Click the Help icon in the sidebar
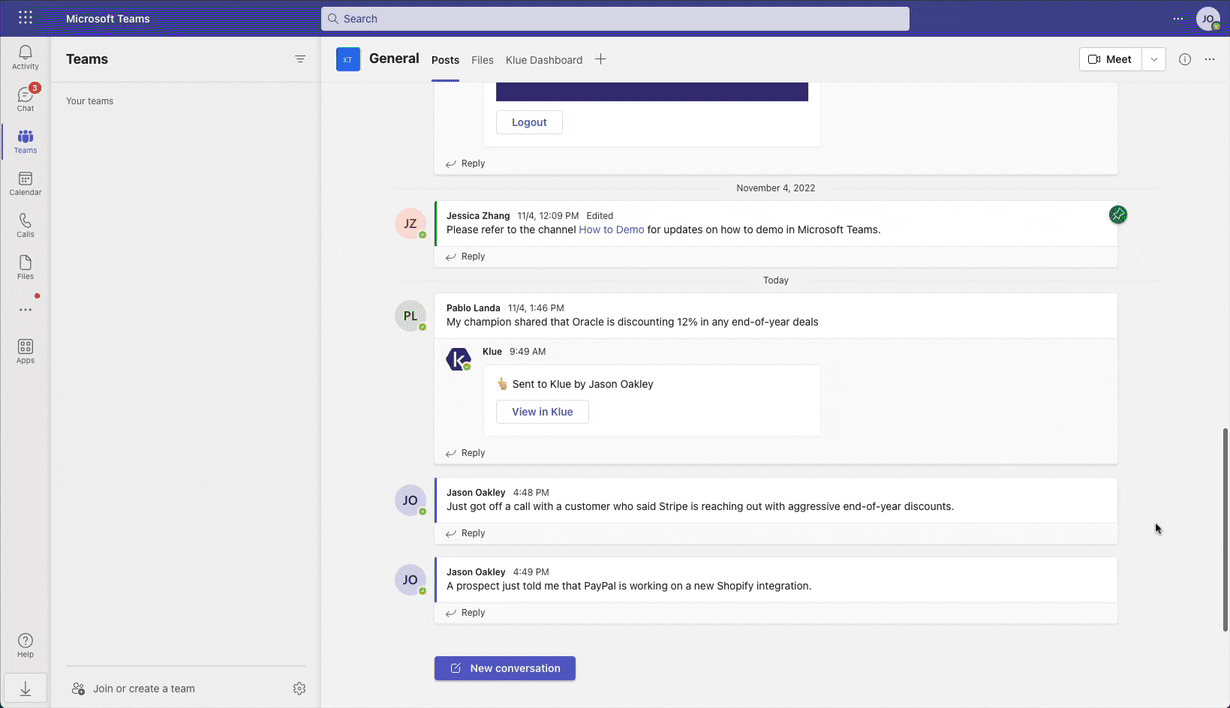This screenshot has height=708, width=1230. pos(25,645)
